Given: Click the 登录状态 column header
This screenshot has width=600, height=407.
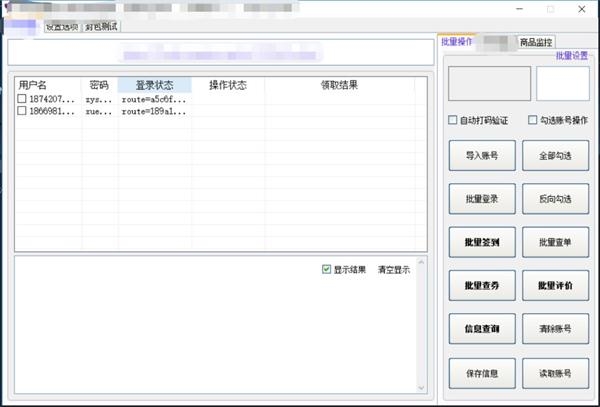Looking at the screenshot, I should click(154, 85).
